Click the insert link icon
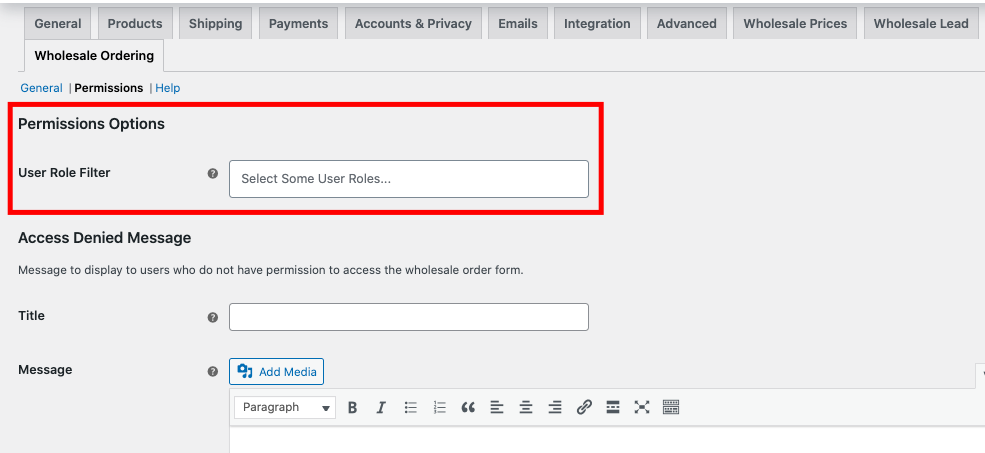Image resolution: width=985 pixels, height=453 pixels. 584,407
